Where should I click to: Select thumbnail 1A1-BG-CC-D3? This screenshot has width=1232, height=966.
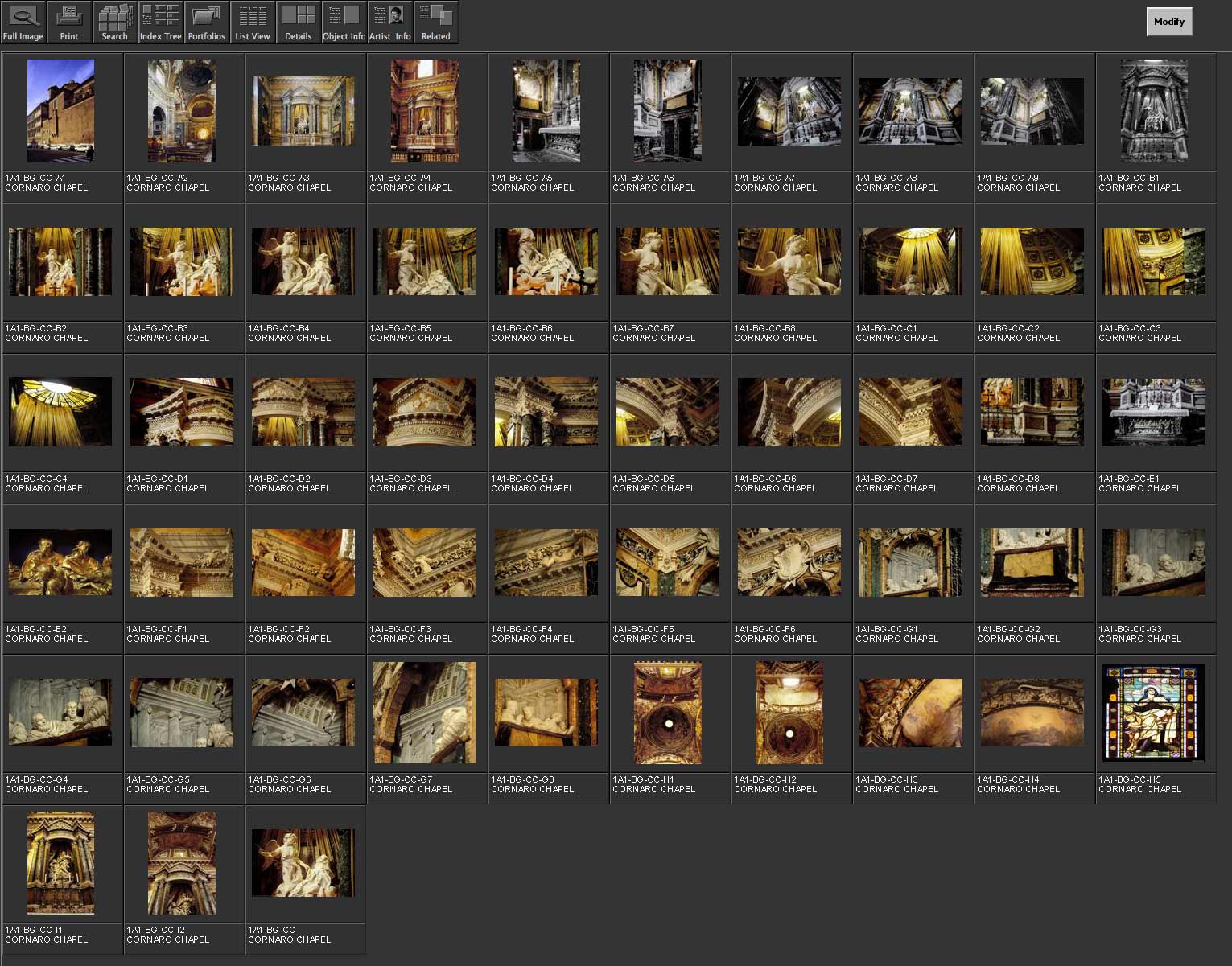point(425,412)
